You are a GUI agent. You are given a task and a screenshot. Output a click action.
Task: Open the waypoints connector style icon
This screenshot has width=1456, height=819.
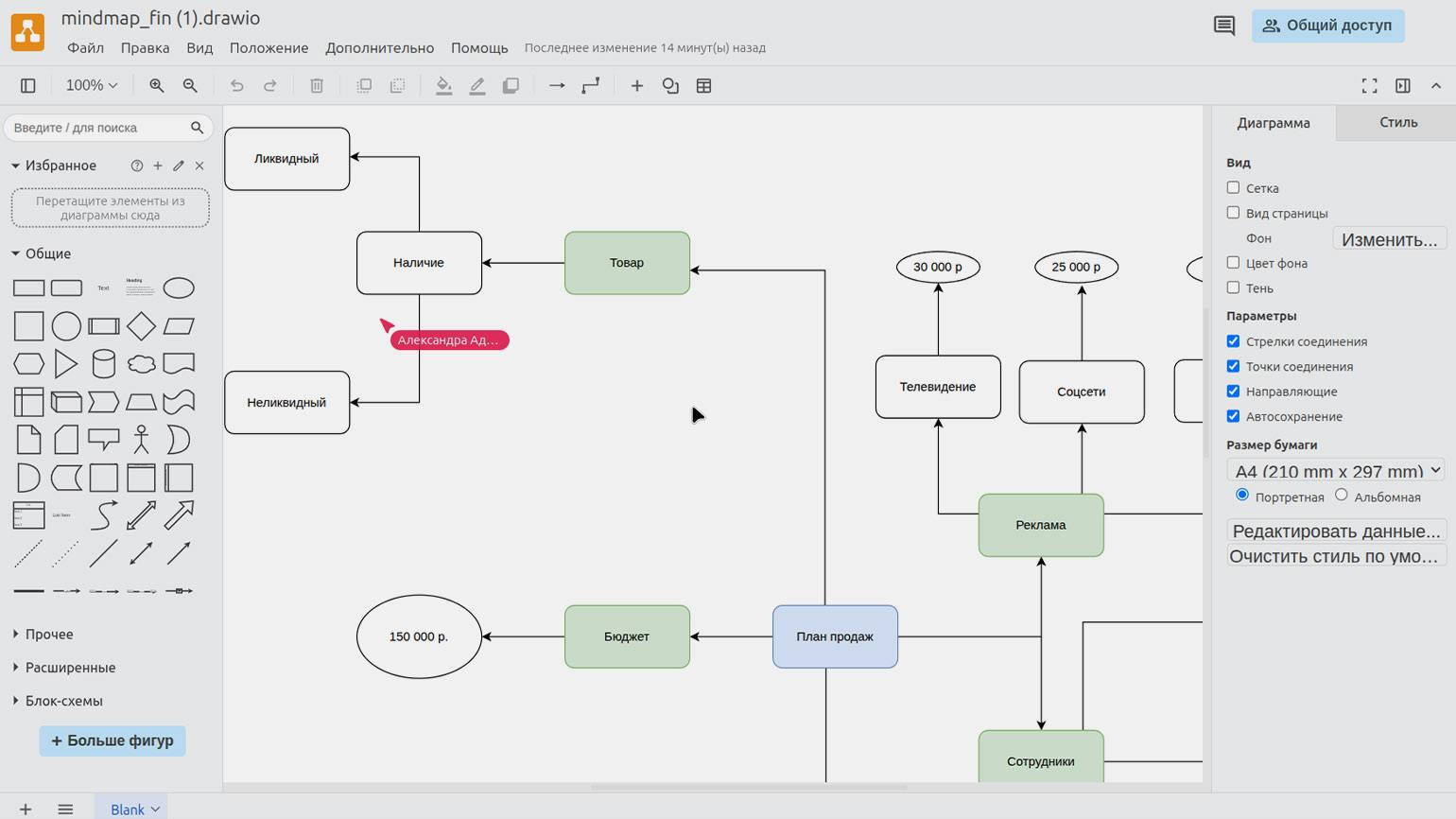(591, 86)
